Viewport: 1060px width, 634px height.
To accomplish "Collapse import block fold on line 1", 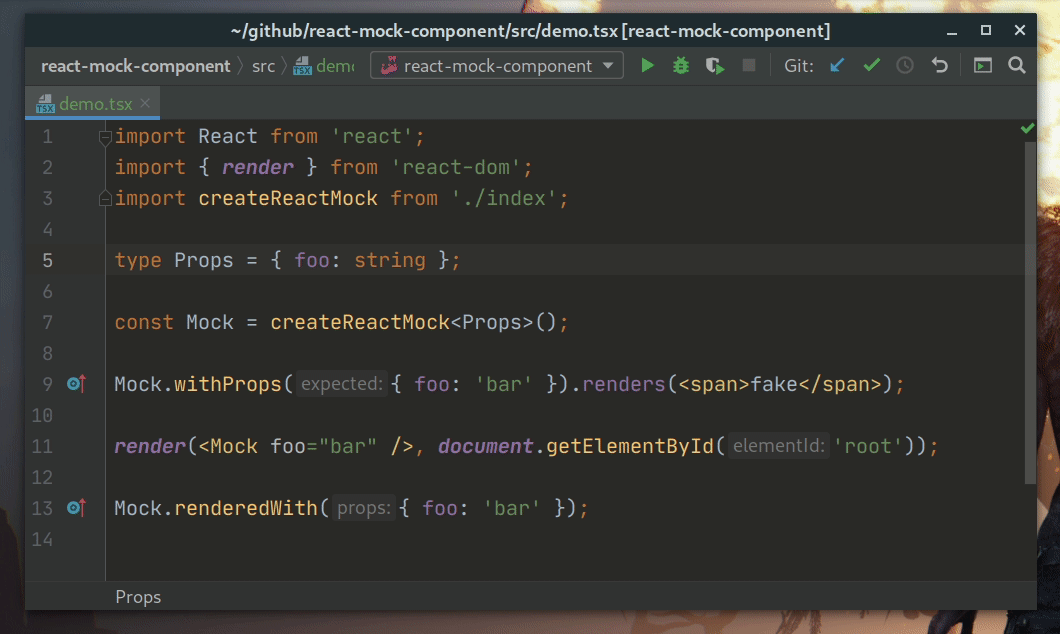I will pyautogui.click(x=105, y=137).
